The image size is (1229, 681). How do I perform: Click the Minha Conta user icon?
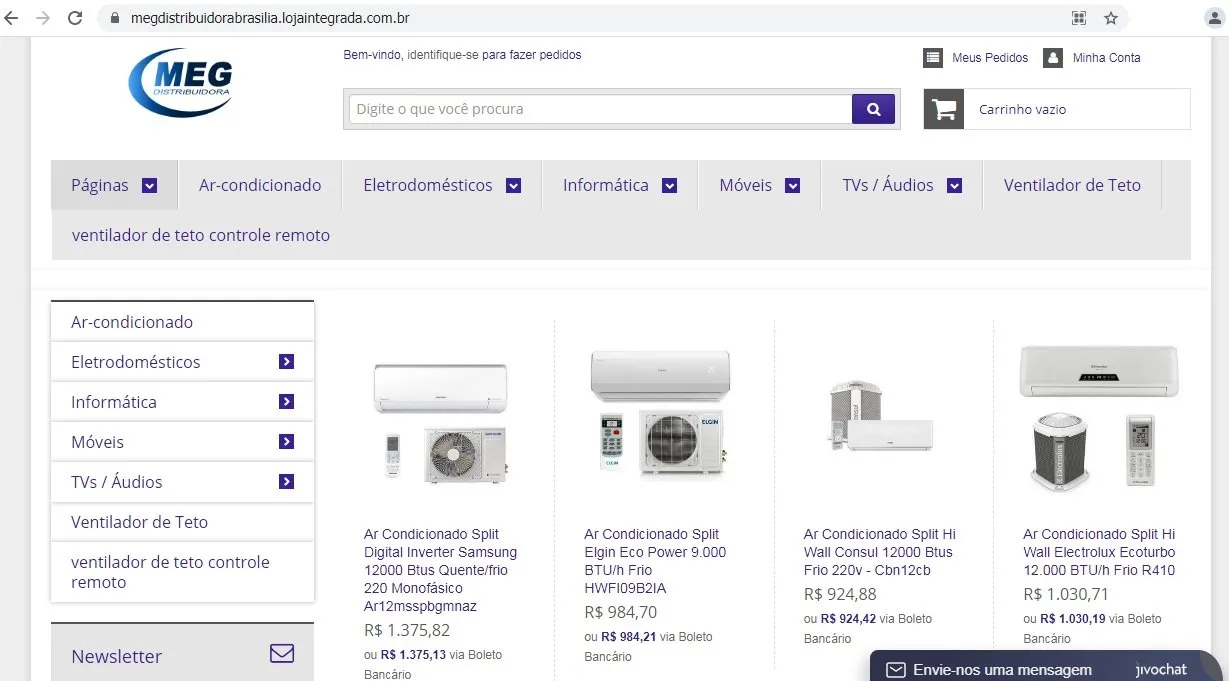1053,58
